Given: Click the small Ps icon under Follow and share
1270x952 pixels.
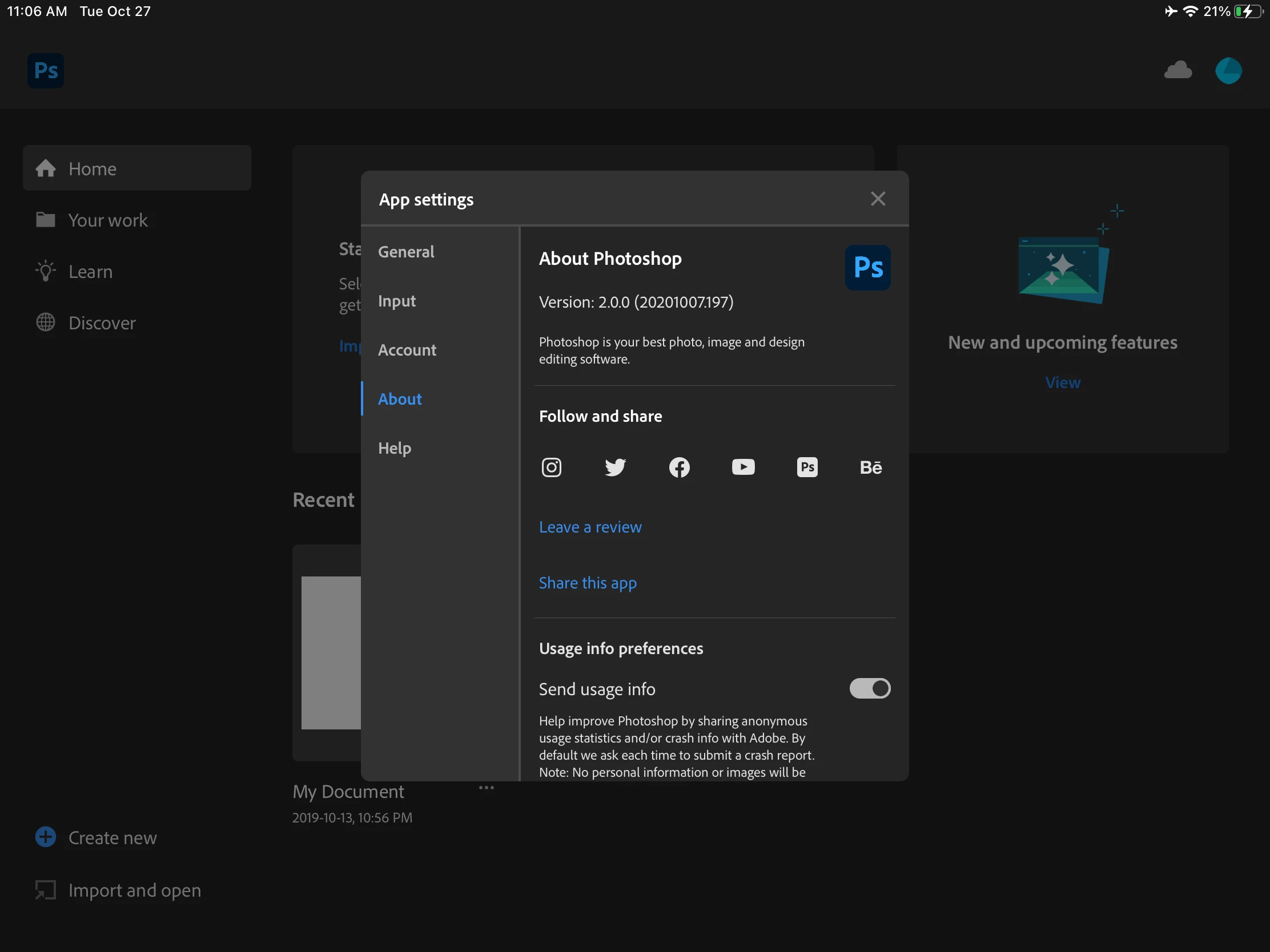Looking at the screenshot, I should click(x=807, y=467).
